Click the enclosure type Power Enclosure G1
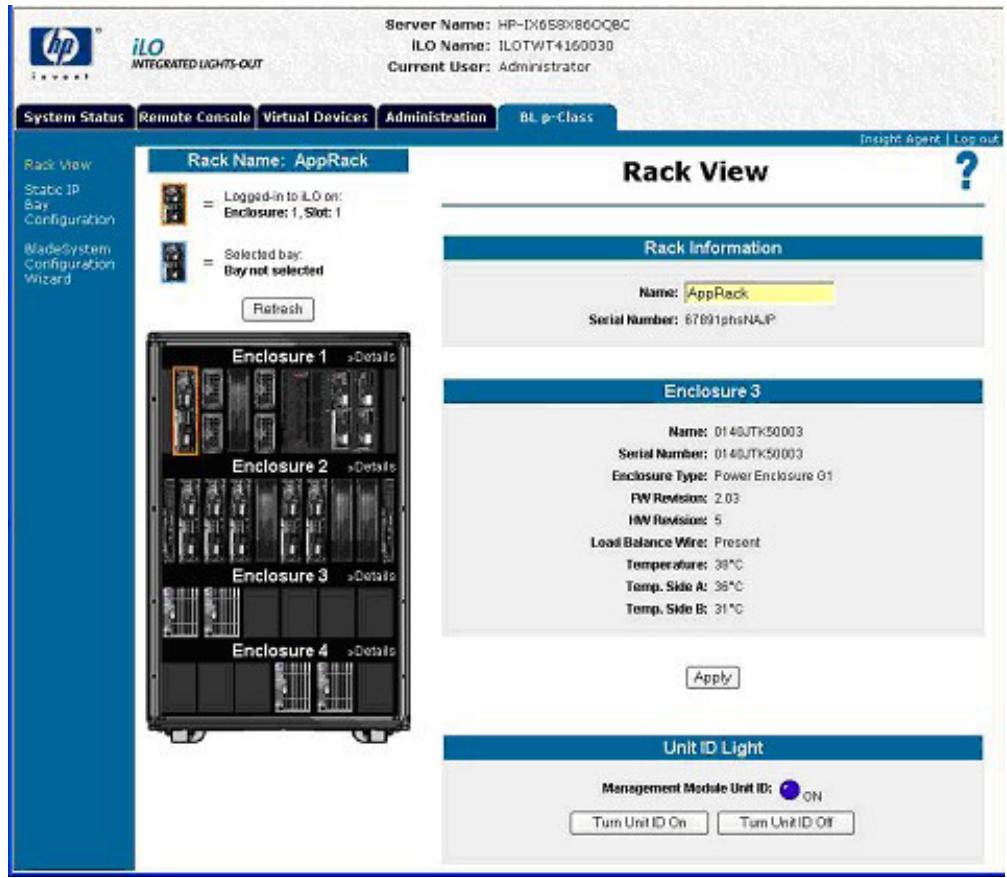 773,476
